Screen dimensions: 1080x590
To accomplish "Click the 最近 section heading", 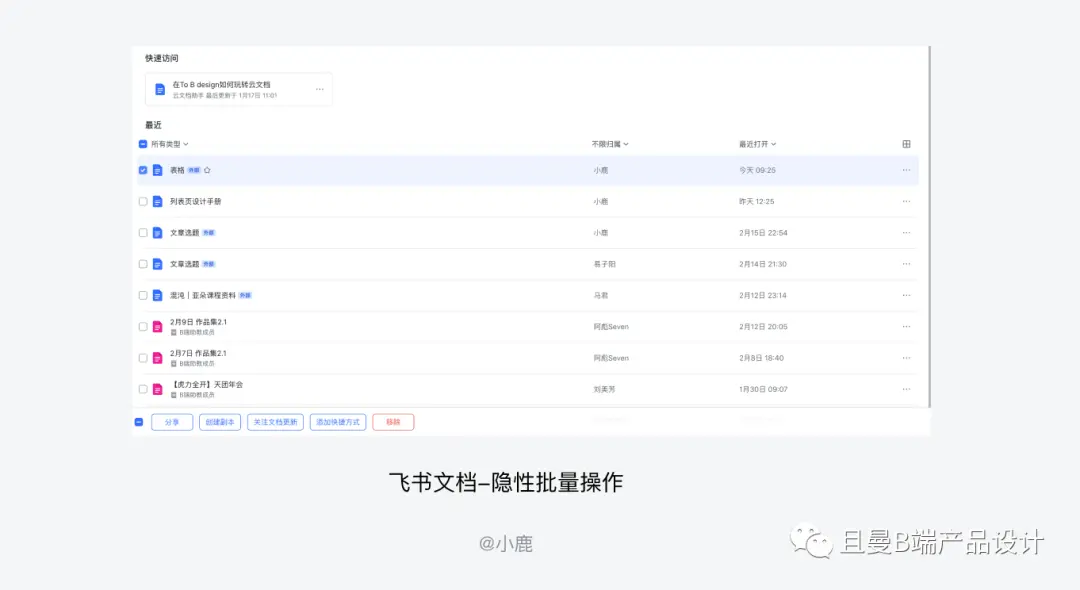I will point(153,125).
